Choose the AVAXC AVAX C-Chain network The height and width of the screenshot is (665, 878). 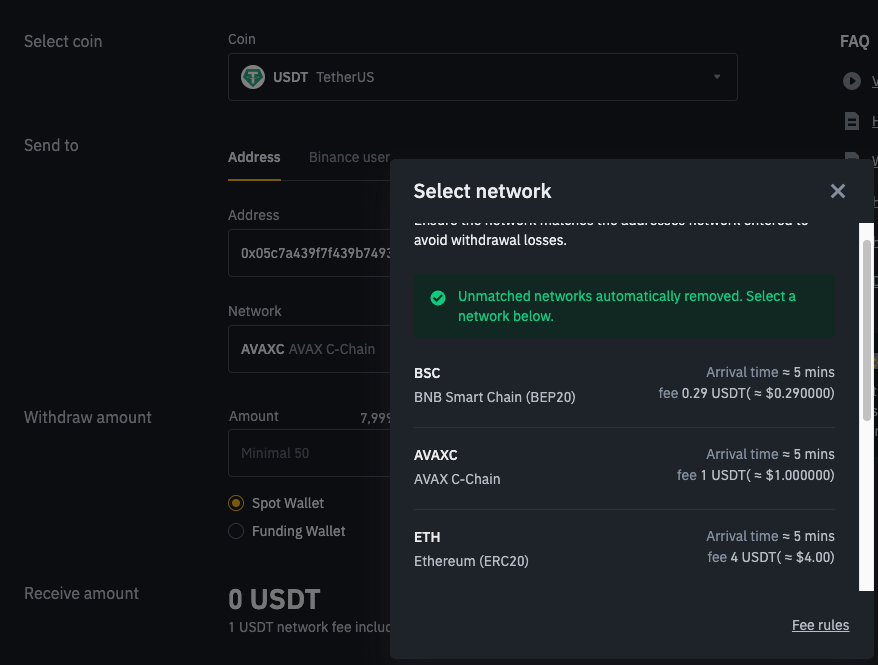624,467
